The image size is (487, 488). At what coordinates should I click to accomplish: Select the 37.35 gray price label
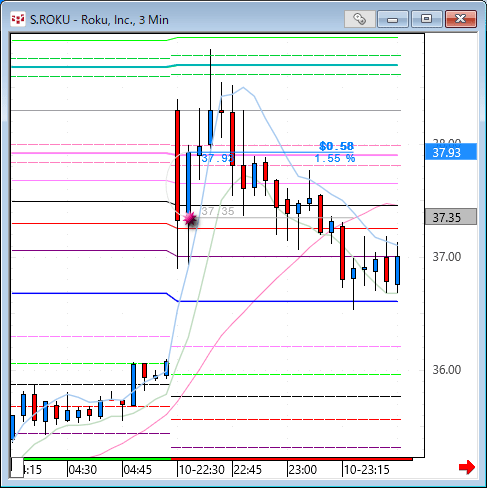(x=451, y=217)
